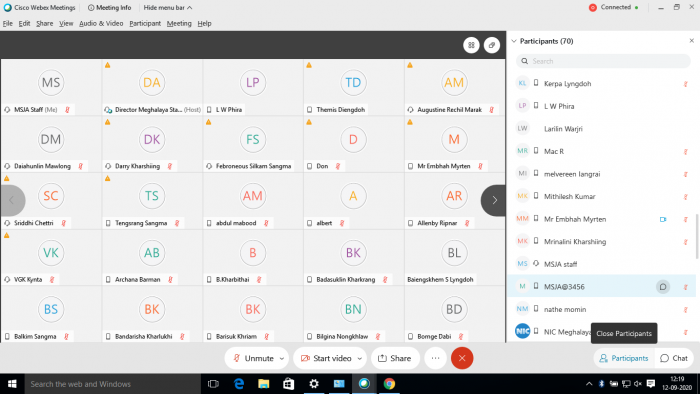Click Task View icon in taskbar

click(213, 384)
